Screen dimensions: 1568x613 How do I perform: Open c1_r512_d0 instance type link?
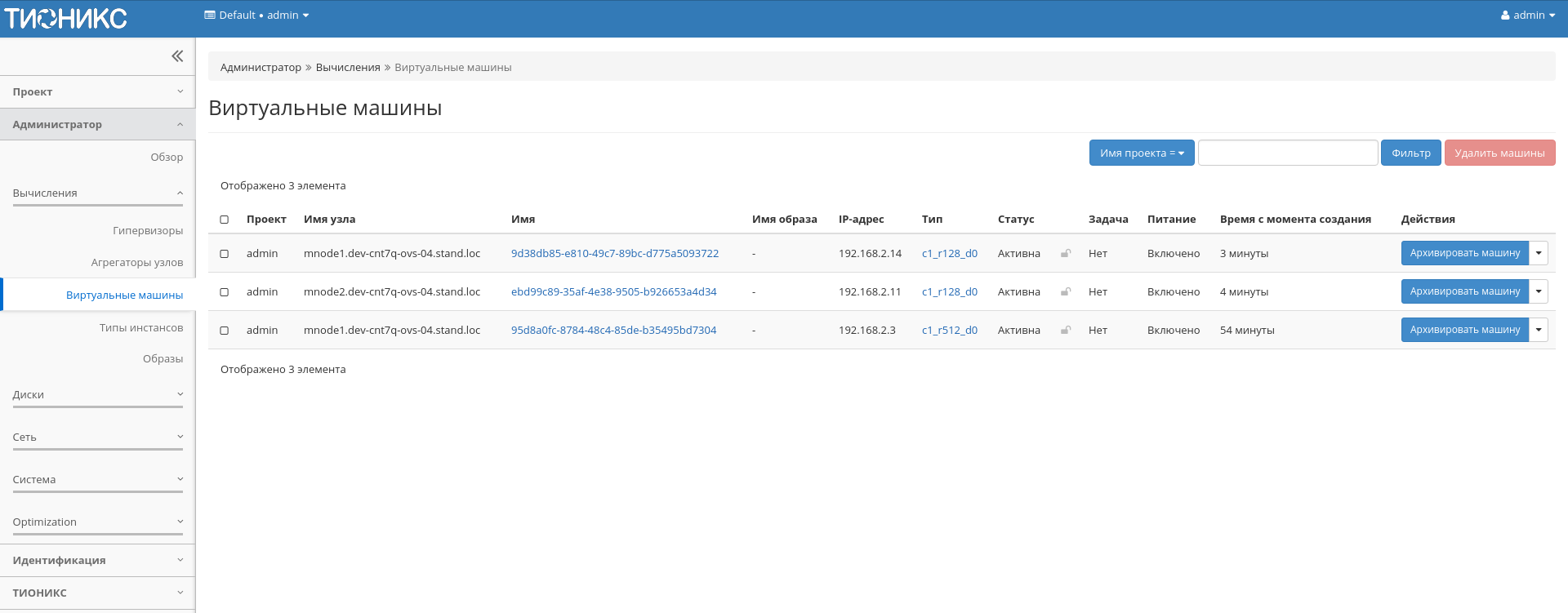pyautogui.click(x=949, y=331)
